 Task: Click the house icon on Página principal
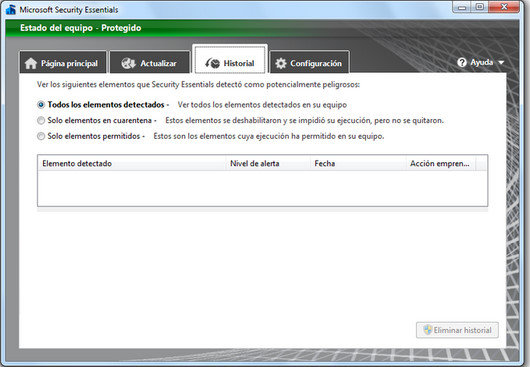pyautogui.click(x=31, y=63)
